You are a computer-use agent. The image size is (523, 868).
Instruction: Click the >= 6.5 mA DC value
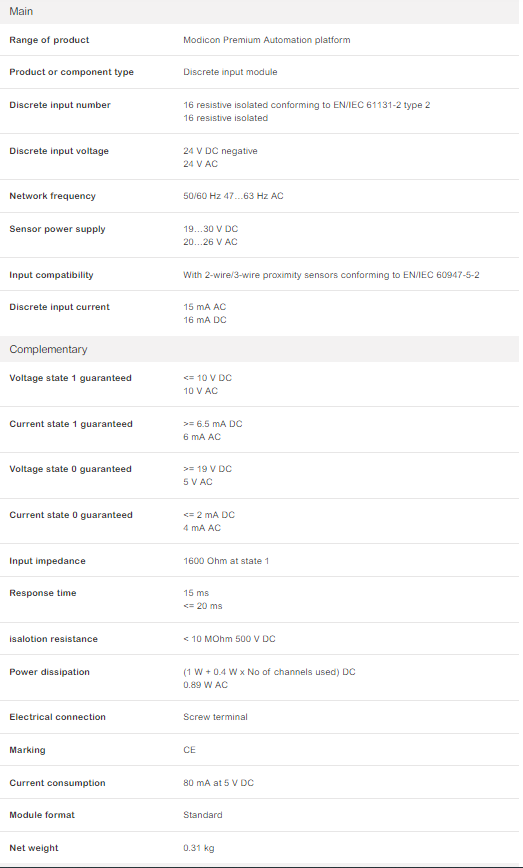pyautogui.click(x=213, y=424)
